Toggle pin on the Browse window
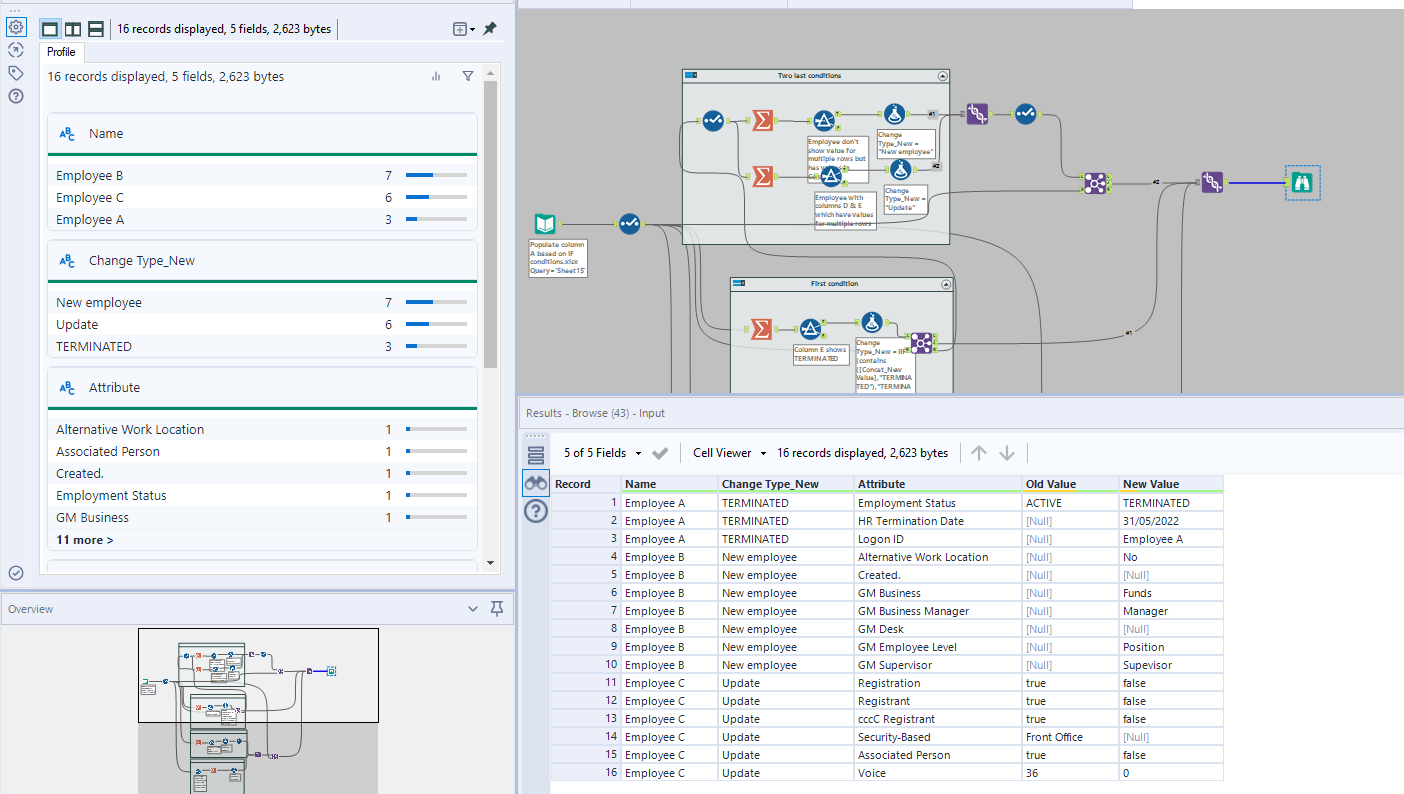Viewport: 1404px width, 794px height. pos(489,29)
